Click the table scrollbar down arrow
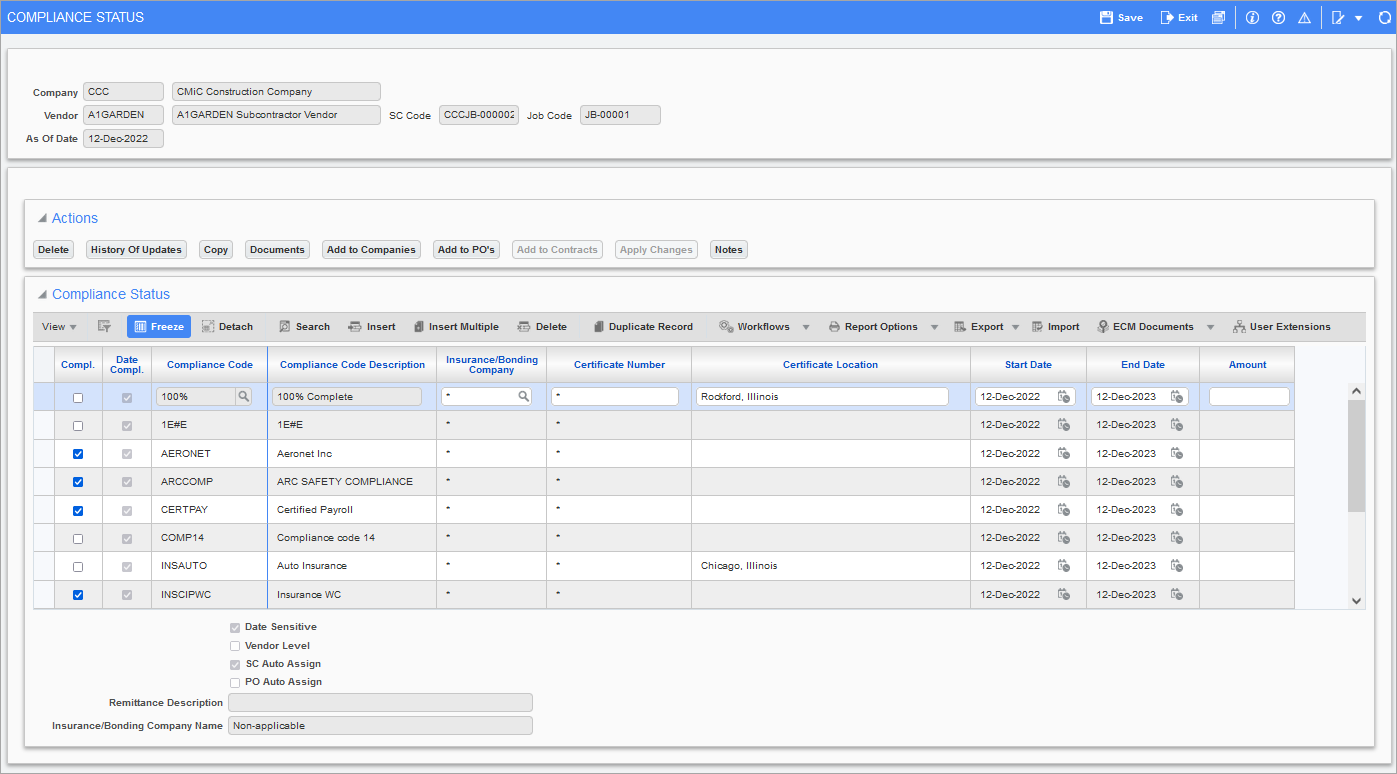The image size is (1397, 774). coord(1356,600)
